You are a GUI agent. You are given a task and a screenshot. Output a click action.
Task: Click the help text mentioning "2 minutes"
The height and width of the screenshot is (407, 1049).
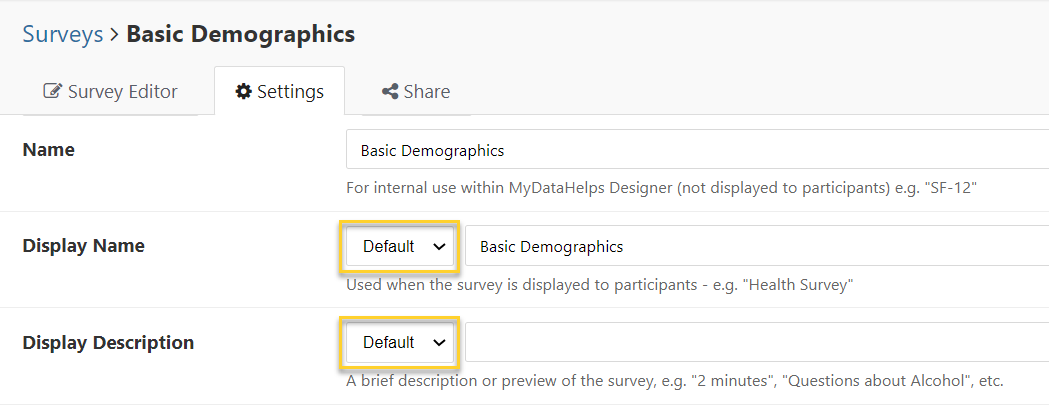coord(675,382)
